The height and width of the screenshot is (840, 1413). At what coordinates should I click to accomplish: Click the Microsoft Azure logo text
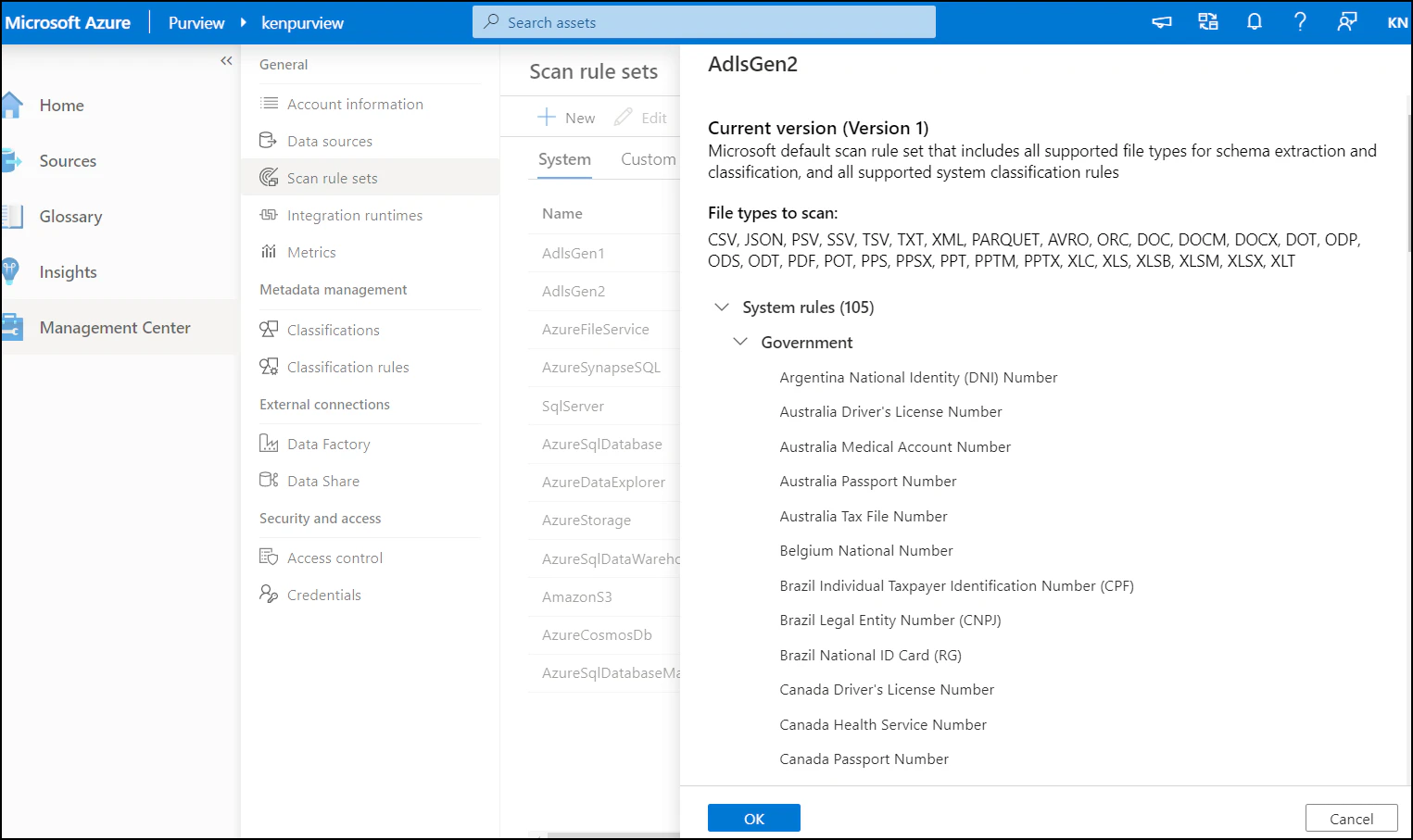(x=68, y=23)
